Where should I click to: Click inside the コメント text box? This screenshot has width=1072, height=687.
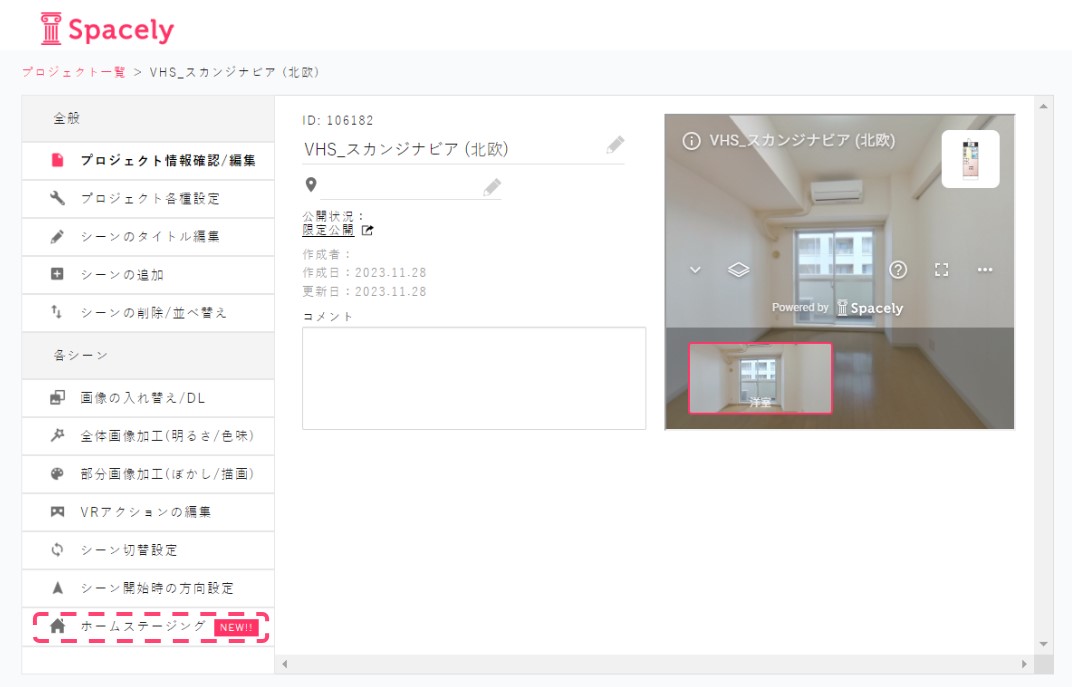tap(474, 378)
